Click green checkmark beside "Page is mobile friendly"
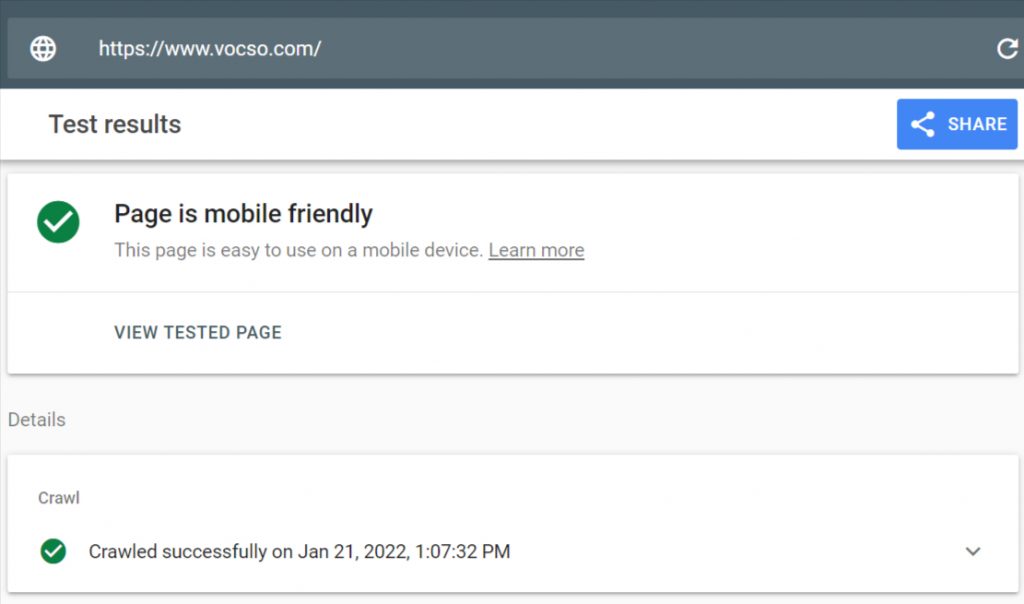Image resolution: width=1024 pixels, height=604 pixels. (58, 222)
